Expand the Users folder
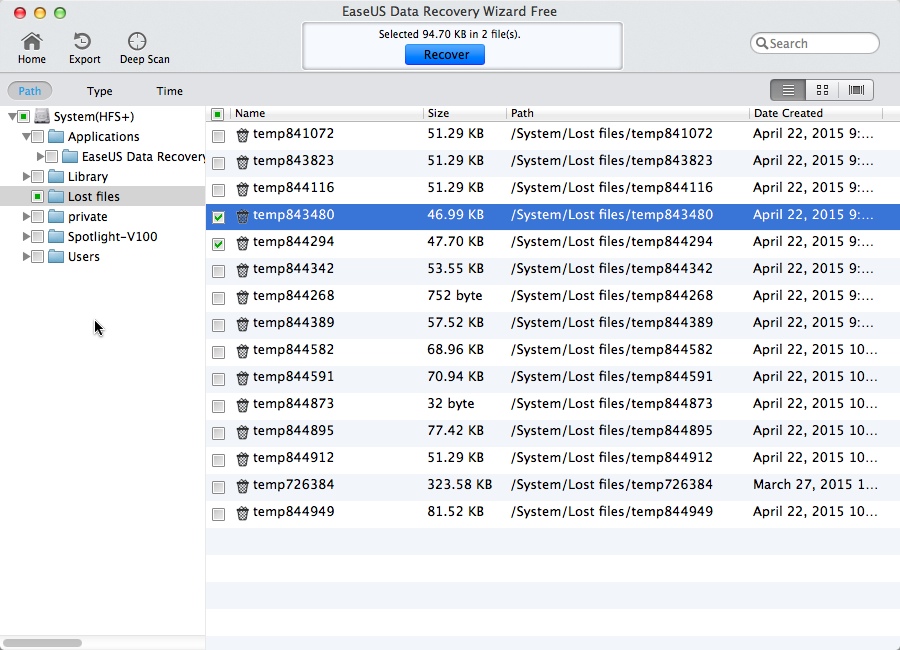This screenshot has height=650, width=900. click(x=26, y=257)
